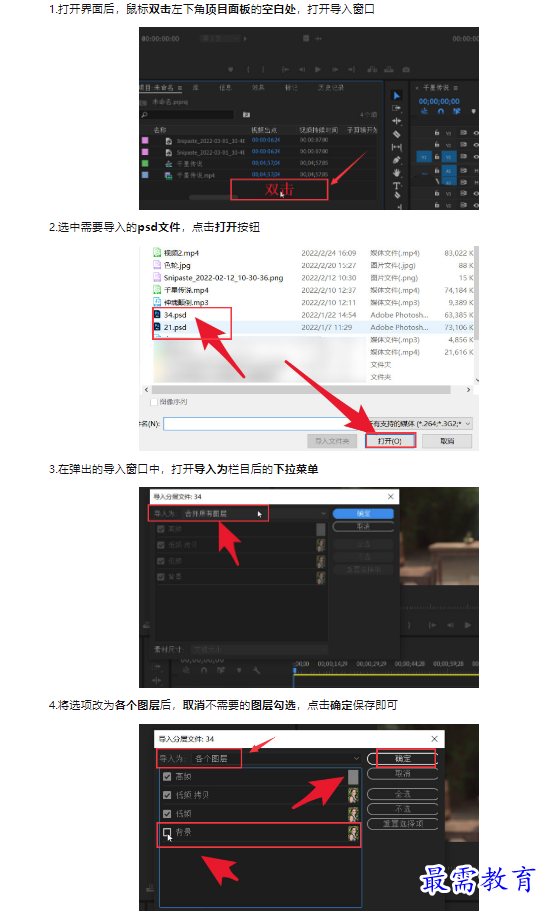The width and height of the screenshot is (544, 911).
Task: Select Snipaste_2022-02-12_10-30-36.png file
Action: click(223, 278)
